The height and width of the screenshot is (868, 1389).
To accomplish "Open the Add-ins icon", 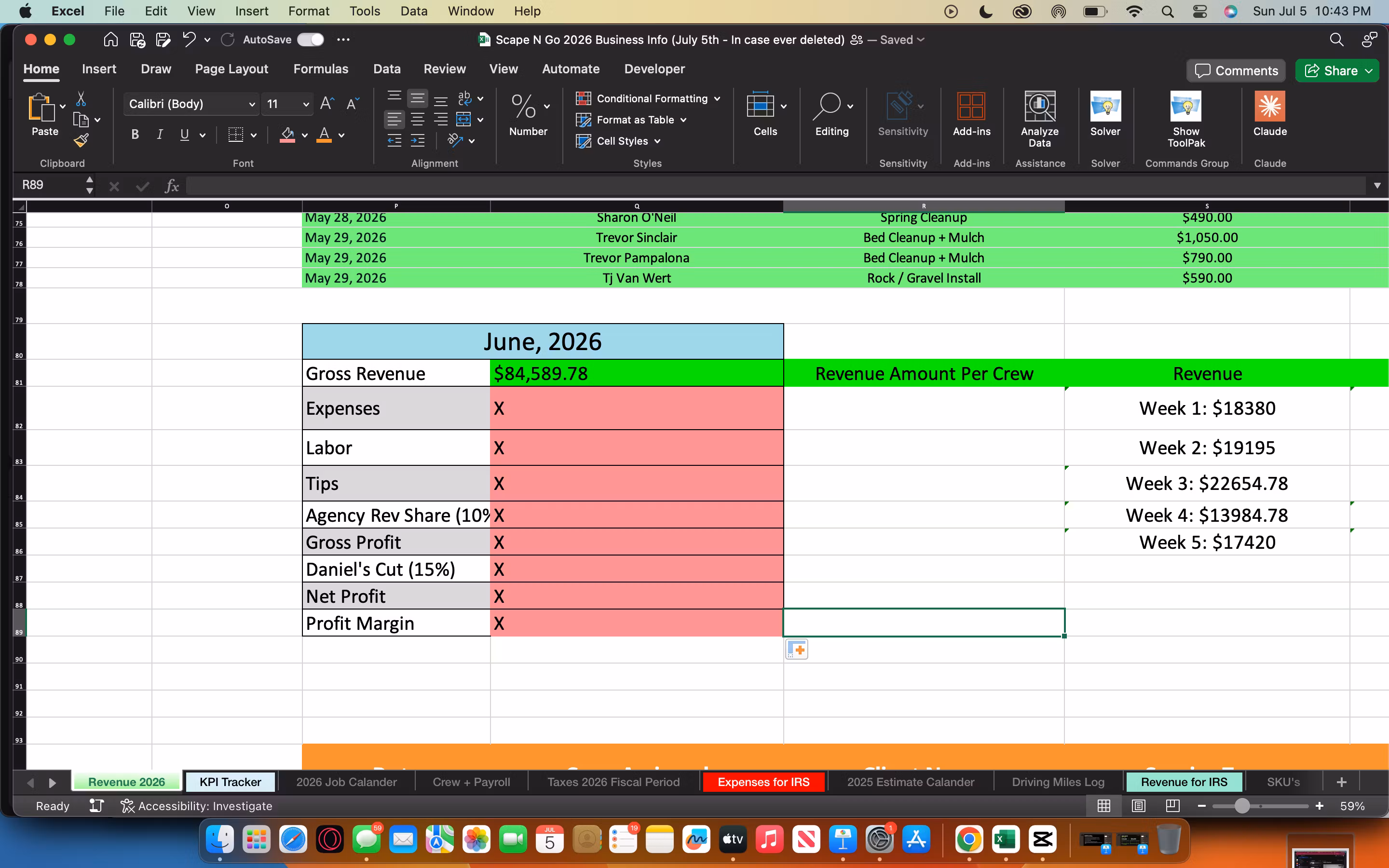I will (971, 106).
